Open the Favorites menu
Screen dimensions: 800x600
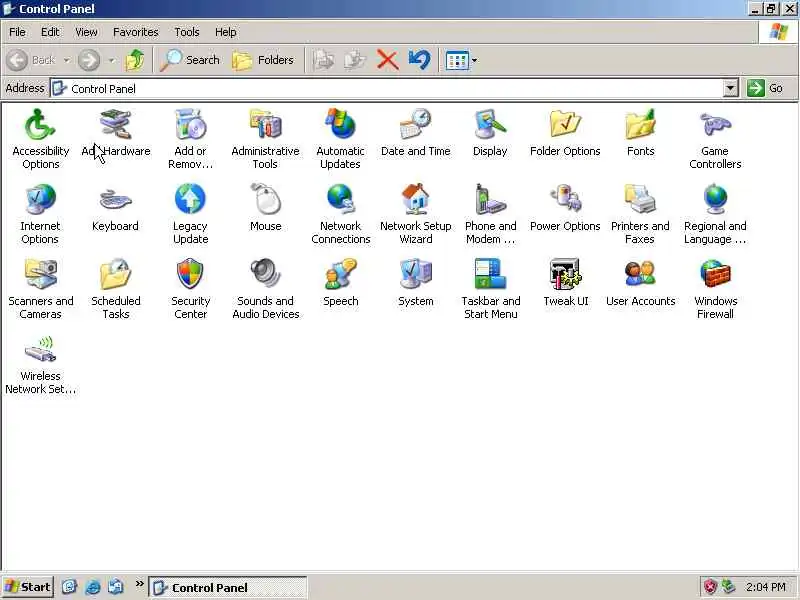pos(136,32)
